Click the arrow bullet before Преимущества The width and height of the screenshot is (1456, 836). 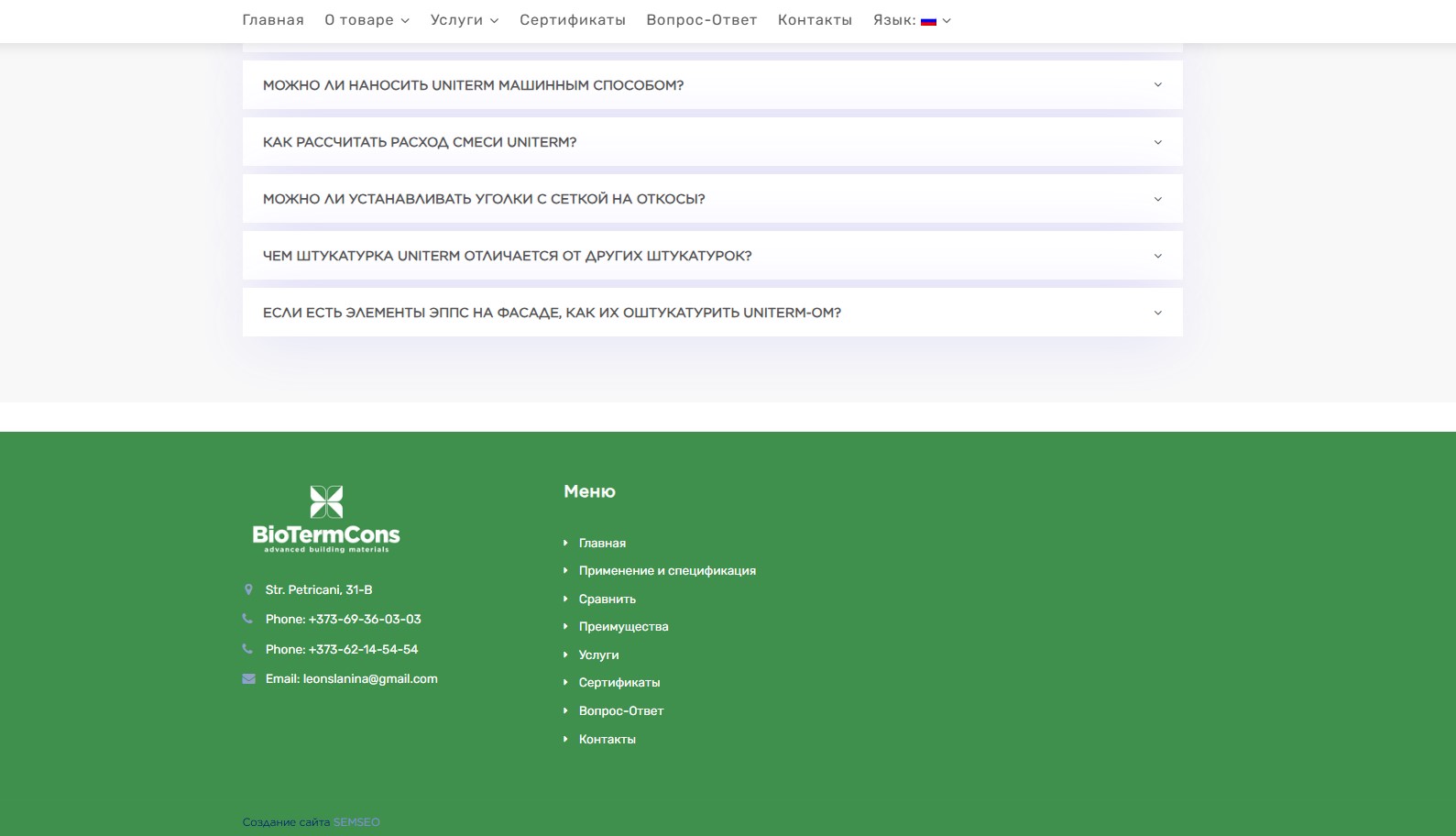[565, 626]
